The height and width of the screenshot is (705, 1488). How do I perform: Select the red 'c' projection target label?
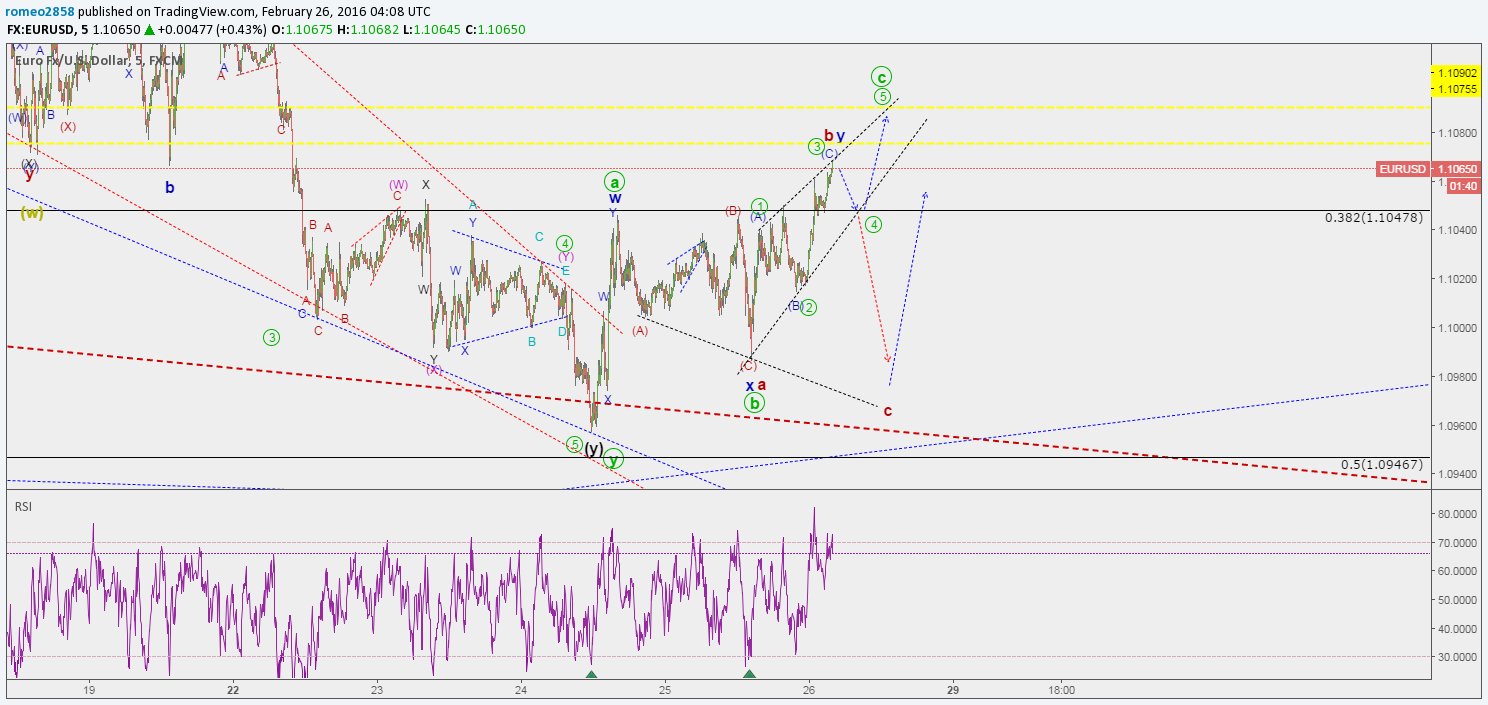click(887, 410)
